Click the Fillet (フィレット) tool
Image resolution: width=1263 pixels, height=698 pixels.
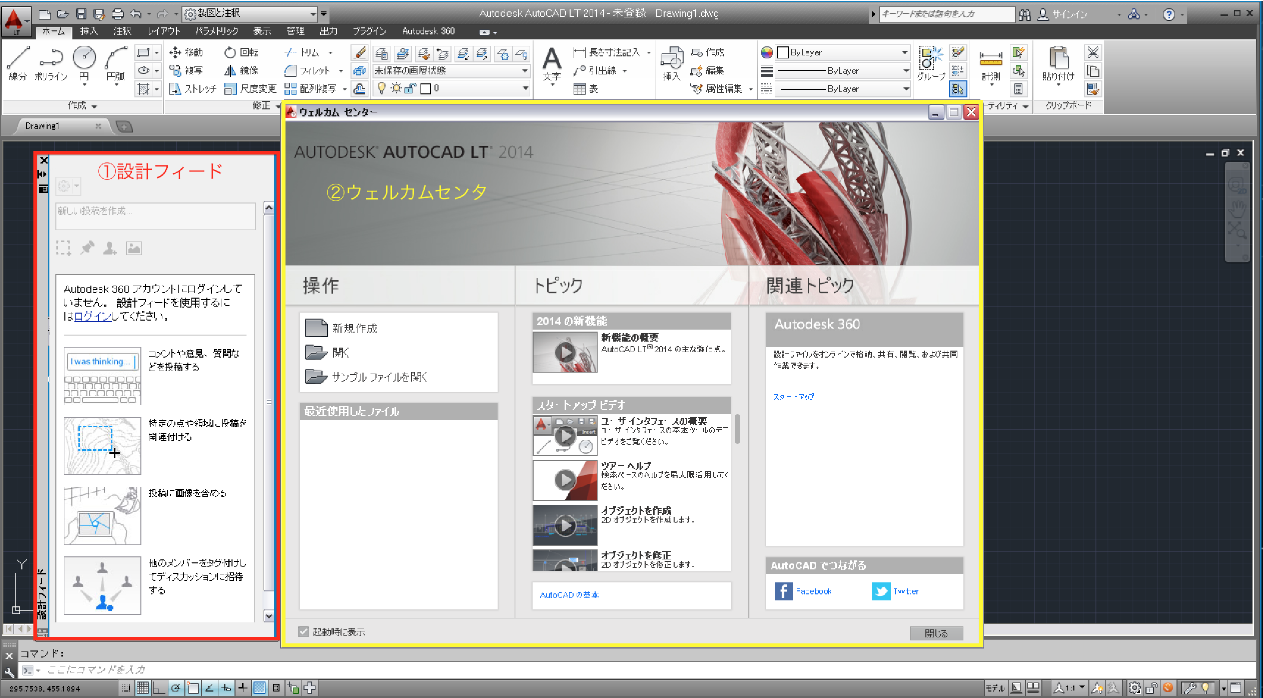coord(308,70)
